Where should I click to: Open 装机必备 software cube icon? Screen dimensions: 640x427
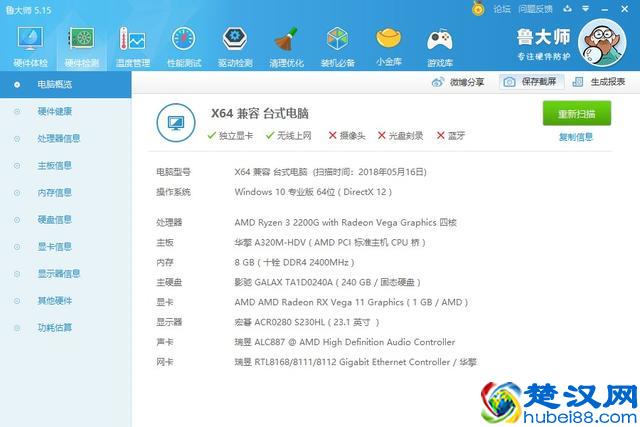338,46
